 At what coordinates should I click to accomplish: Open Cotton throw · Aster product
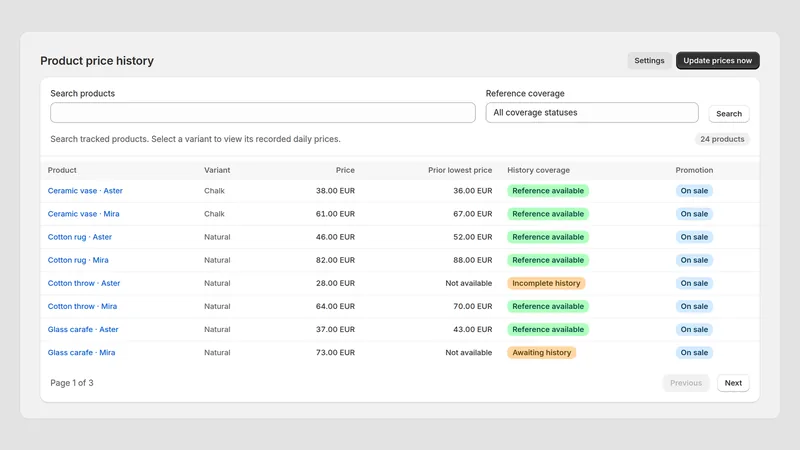click(84, 283)
